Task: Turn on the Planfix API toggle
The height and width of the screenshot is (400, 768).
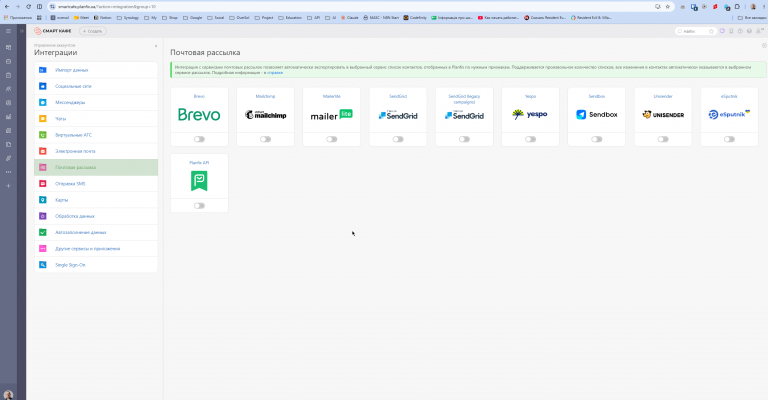Action: (x=199, y=206)
